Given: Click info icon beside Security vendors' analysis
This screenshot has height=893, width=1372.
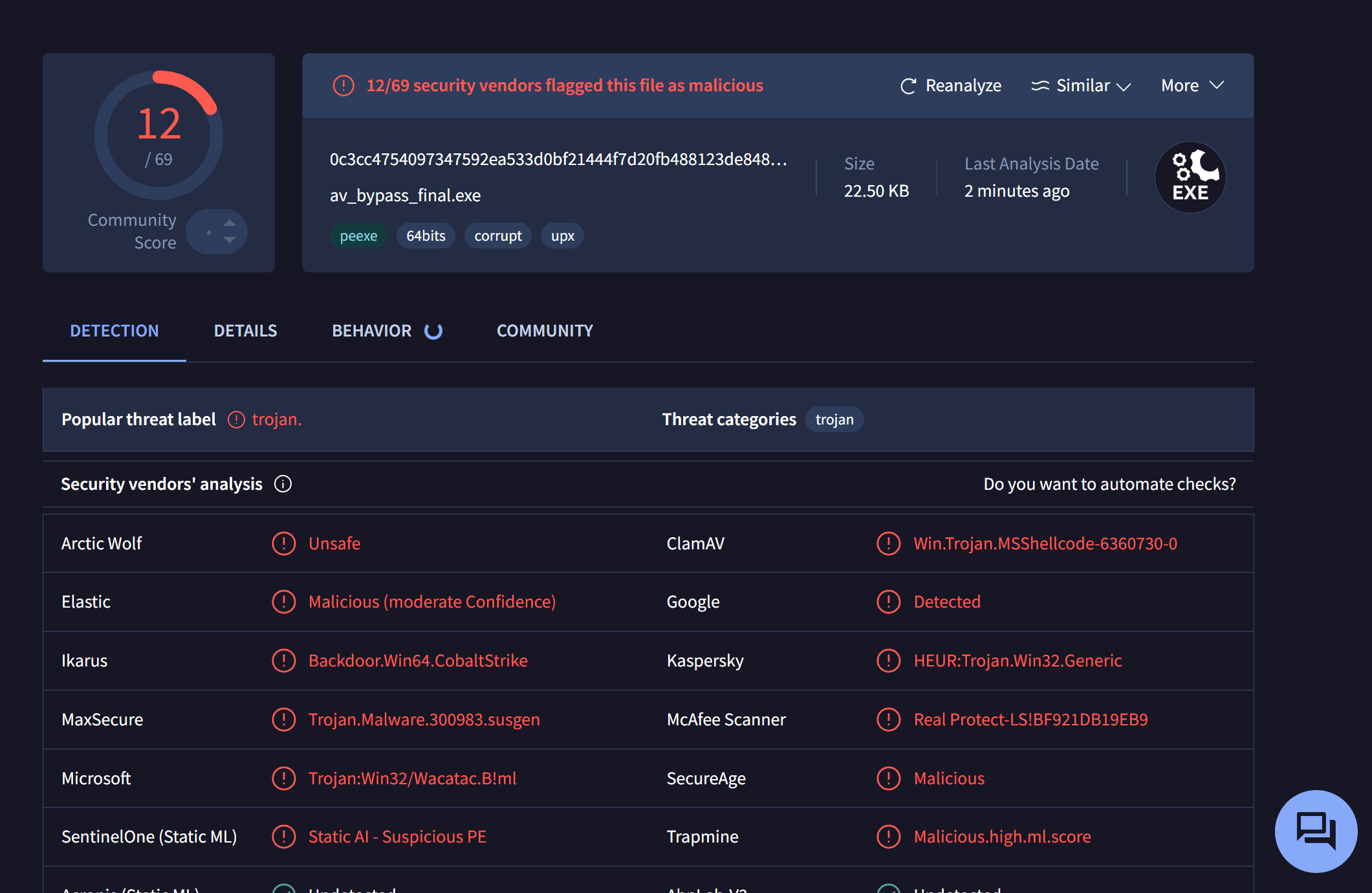Looking at the screenshot, I should pyautogui.click(x=283, y=484).
